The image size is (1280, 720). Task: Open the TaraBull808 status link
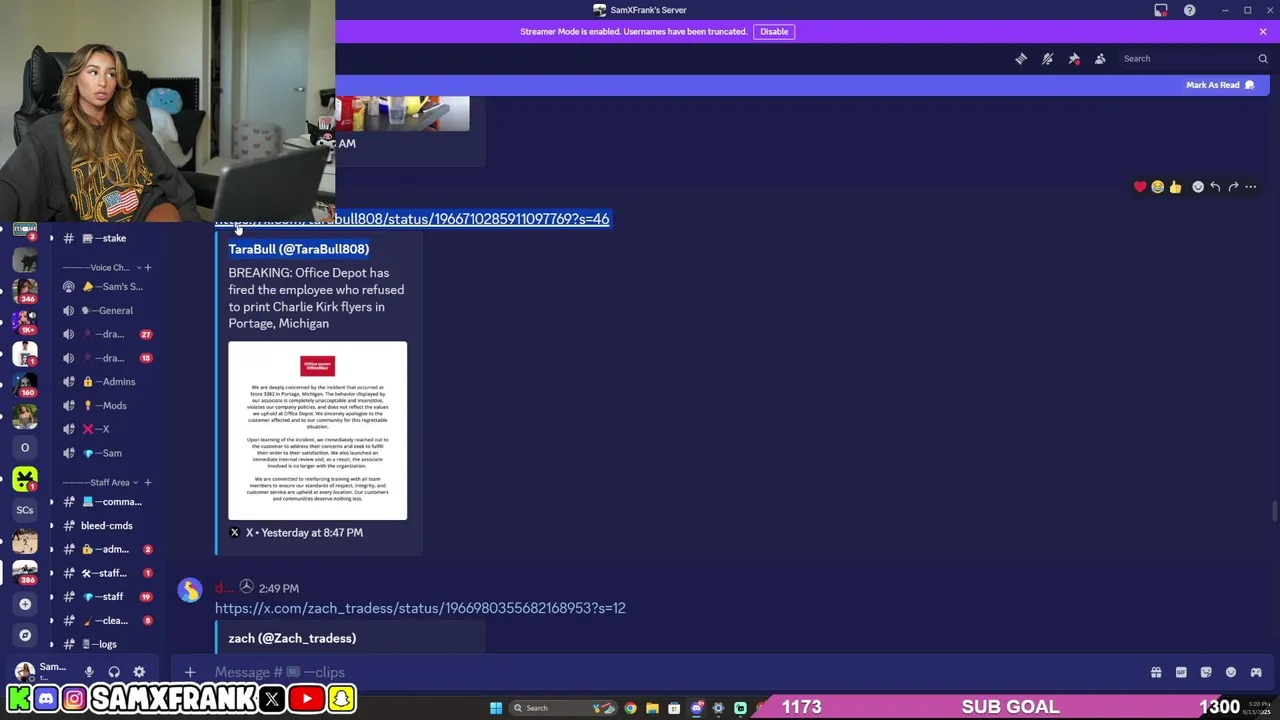(x=412, y=219)
